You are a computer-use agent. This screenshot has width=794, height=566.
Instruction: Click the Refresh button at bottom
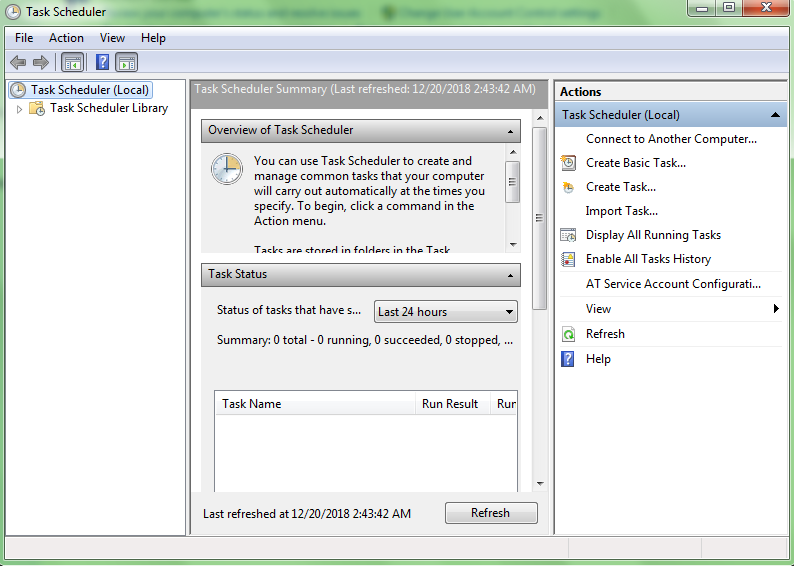491,513
